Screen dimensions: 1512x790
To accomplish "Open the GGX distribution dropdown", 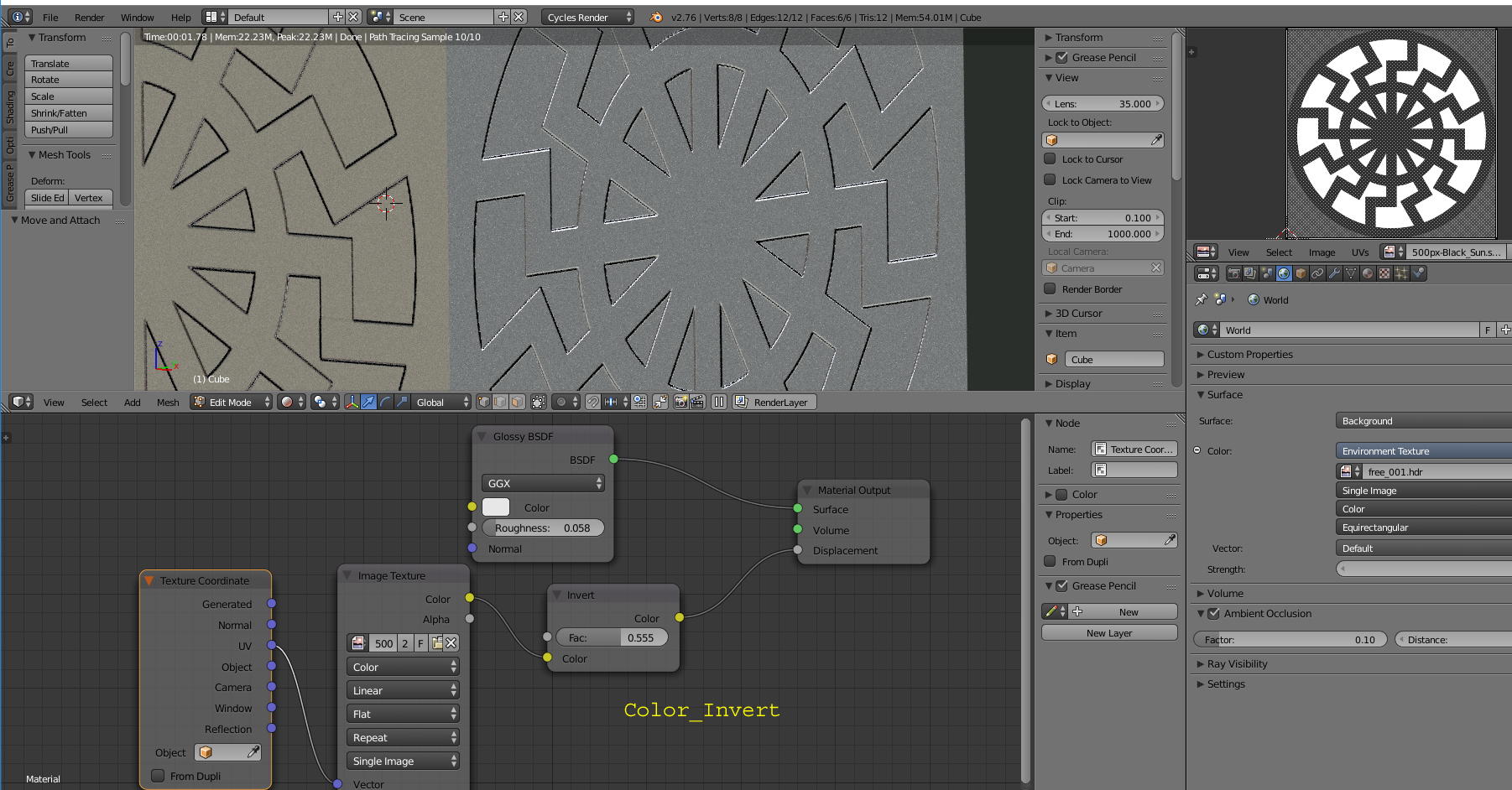I will click(543, 483).
